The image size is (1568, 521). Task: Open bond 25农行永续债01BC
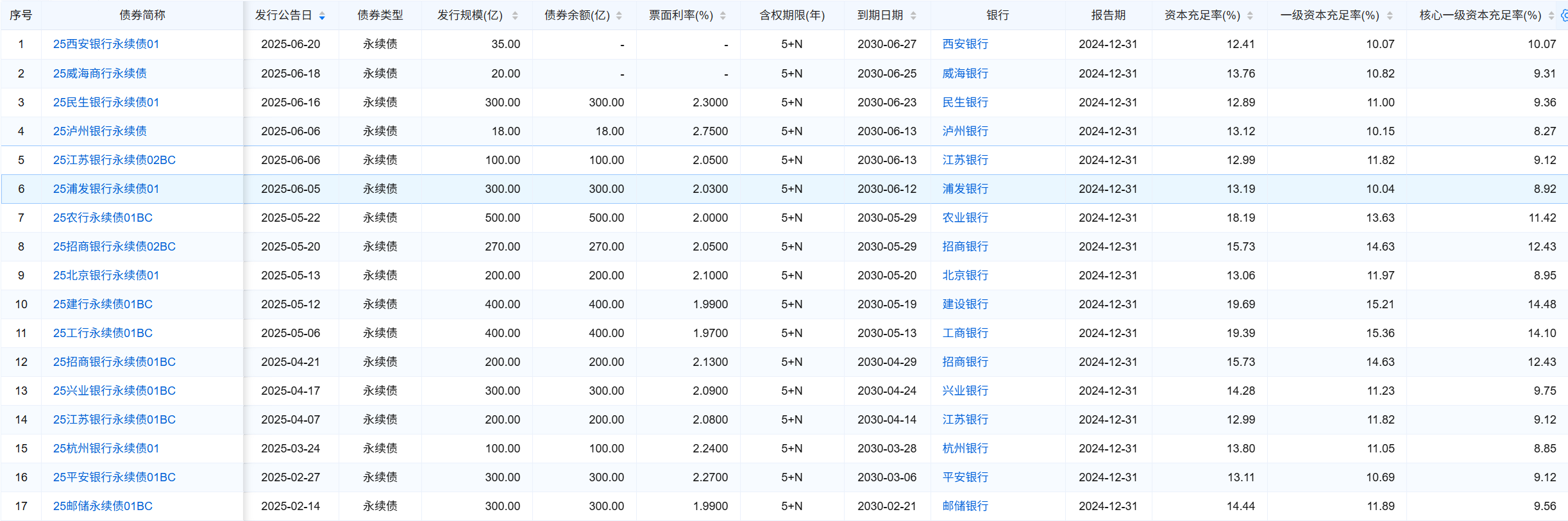[x=103, y=218]
